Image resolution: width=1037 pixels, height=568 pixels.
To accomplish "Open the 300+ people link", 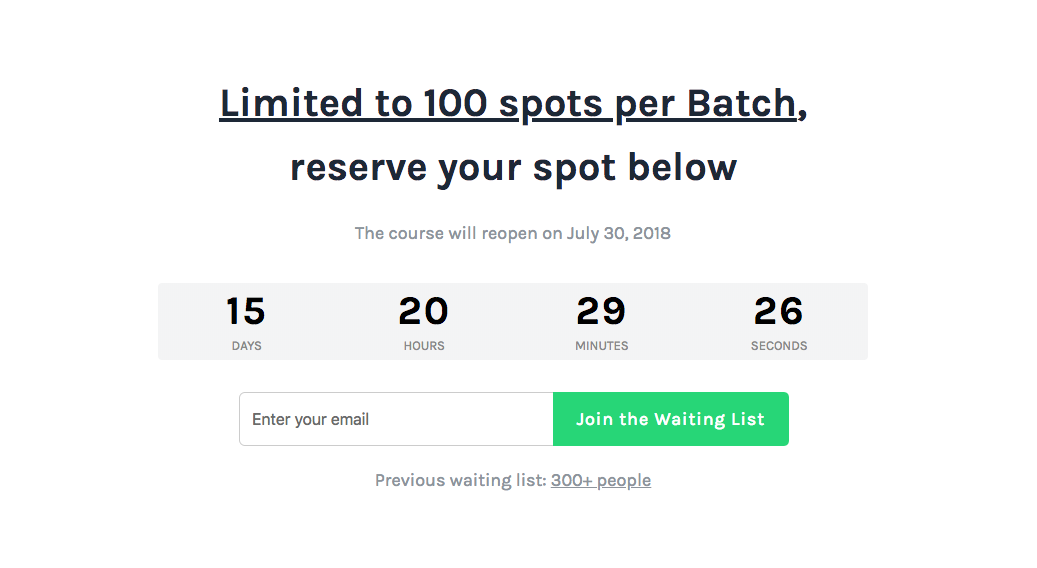I will (x=600, y=480).
